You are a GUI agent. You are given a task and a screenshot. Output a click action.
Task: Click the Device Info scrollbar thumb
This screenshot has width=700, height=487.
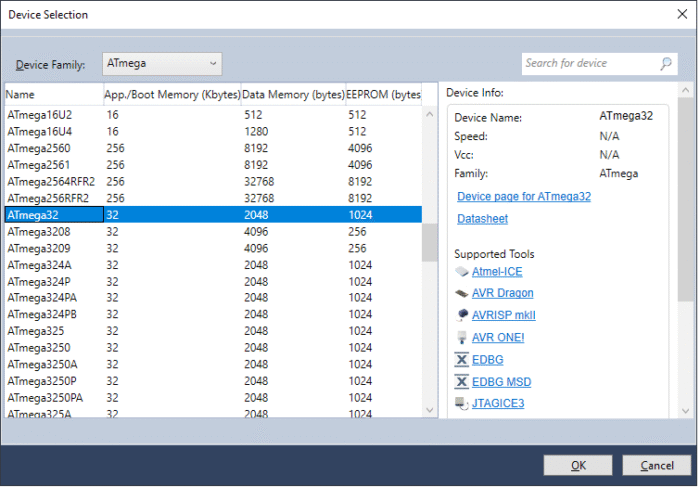(x=685, y=200)
